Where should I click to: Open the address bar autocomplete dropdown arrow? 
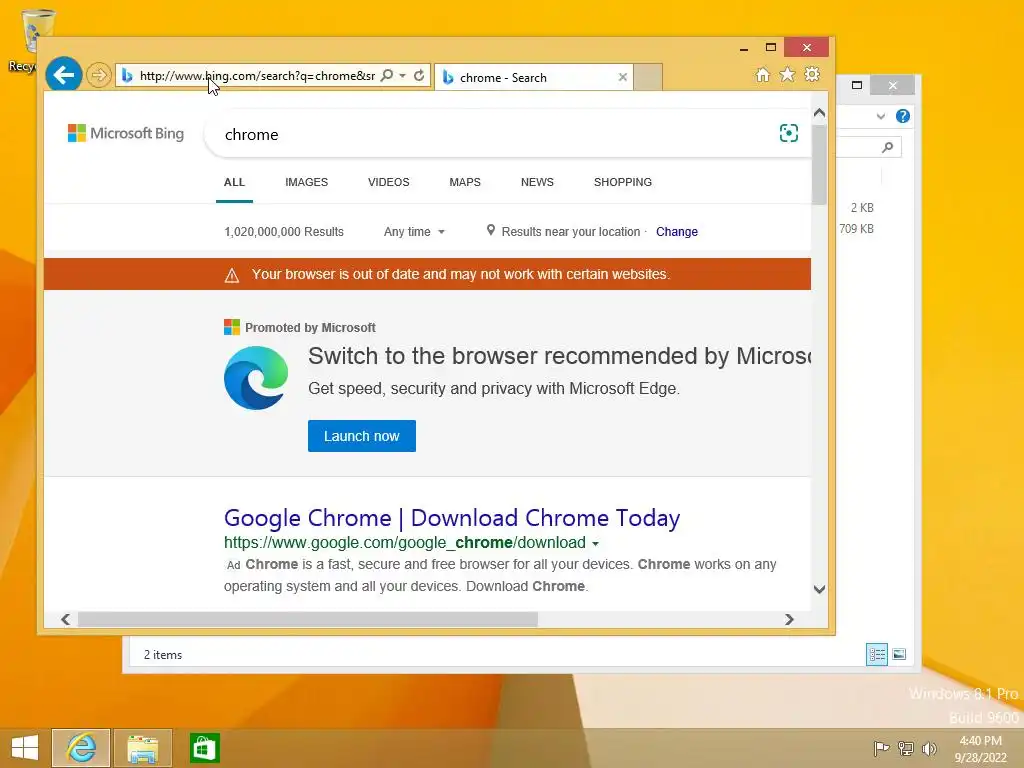[x=402, y=76]
